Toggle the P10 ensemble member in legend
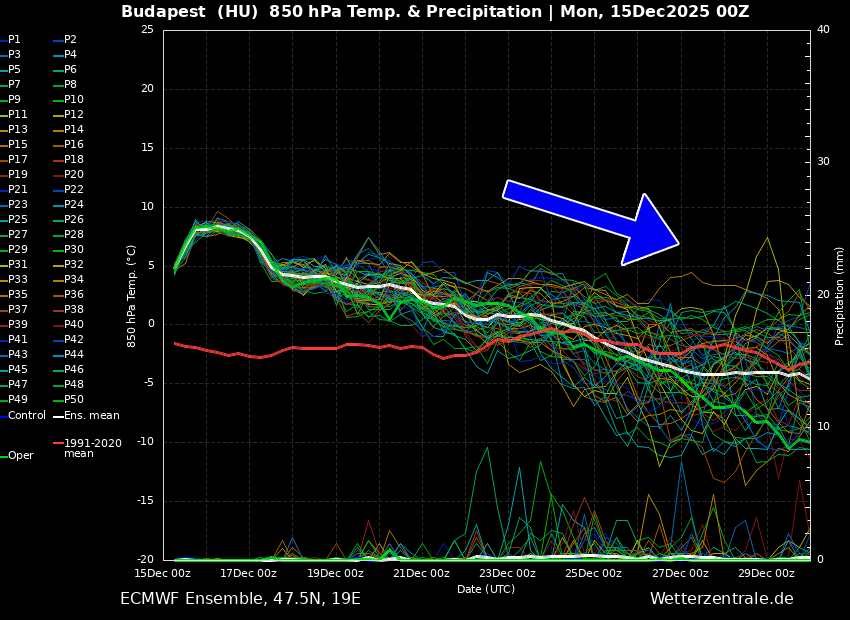The image size is (850, 620). [74, 100]
